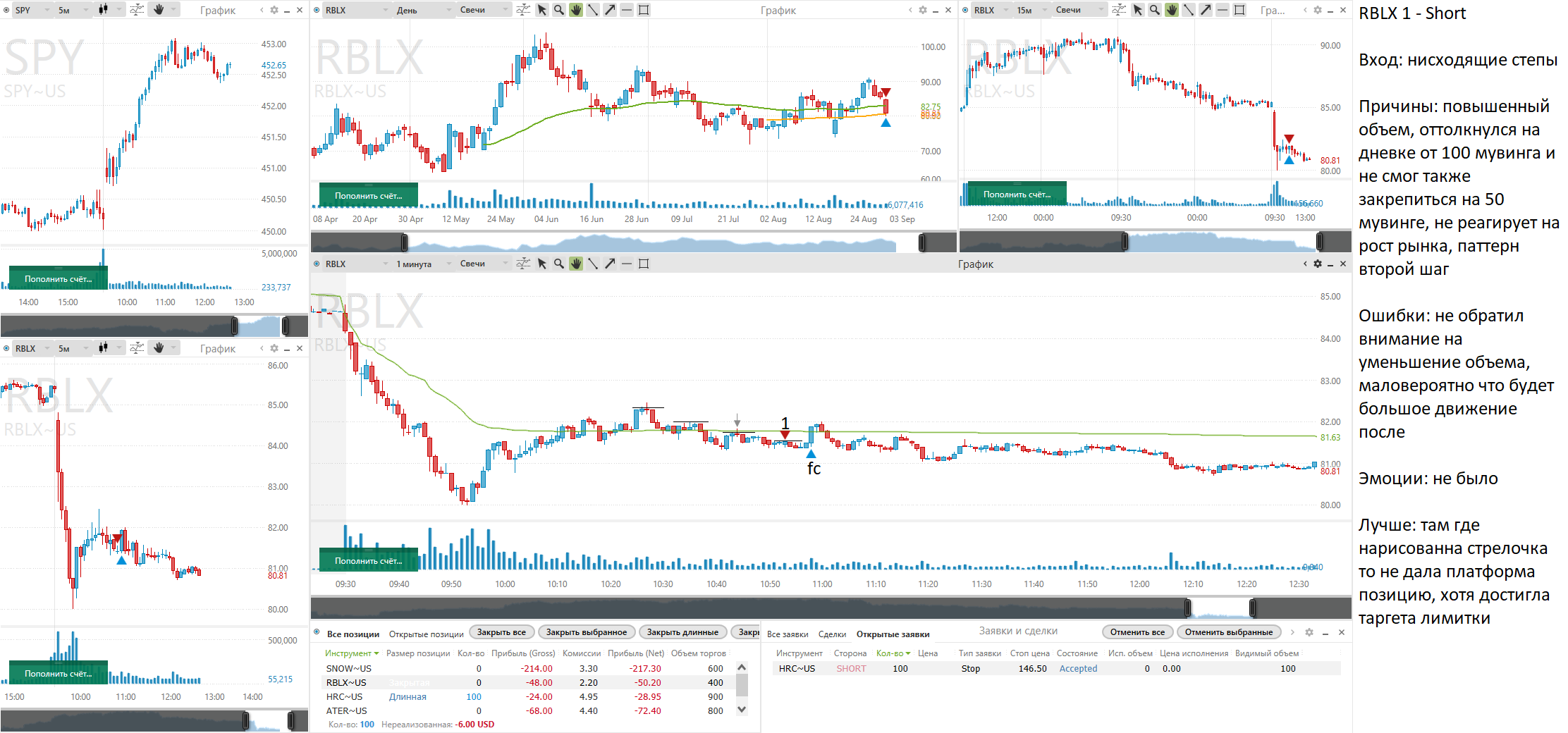The image size is (1568, 733).
Task: Switch to Все заявки tab
Action: [x=788, y=634]
